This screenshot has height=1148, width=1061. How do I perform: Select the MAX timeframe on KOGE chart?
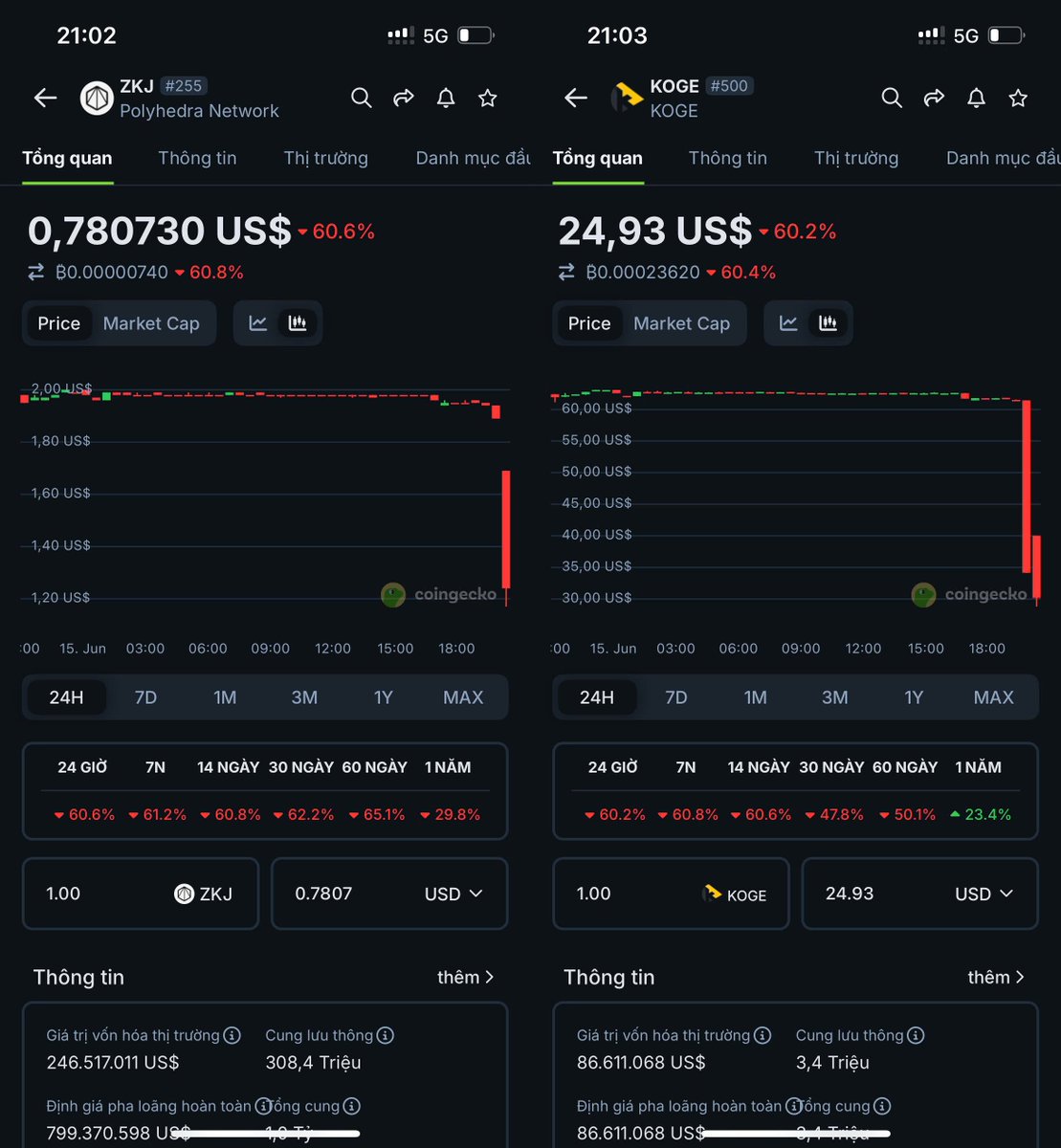993,697
